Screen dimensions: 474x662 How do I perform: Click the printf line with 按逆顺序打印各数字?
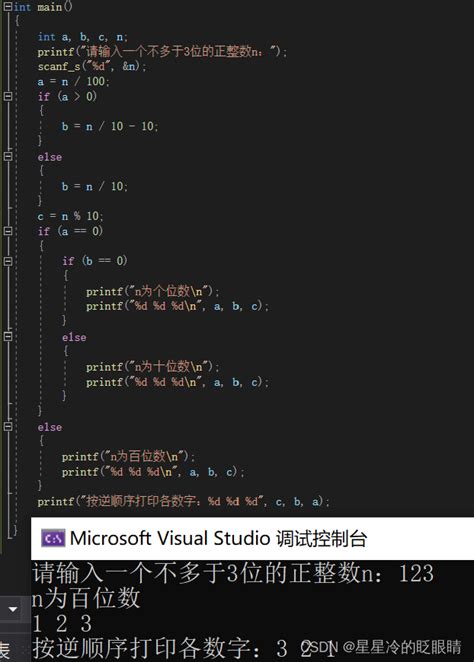point(183,502)
